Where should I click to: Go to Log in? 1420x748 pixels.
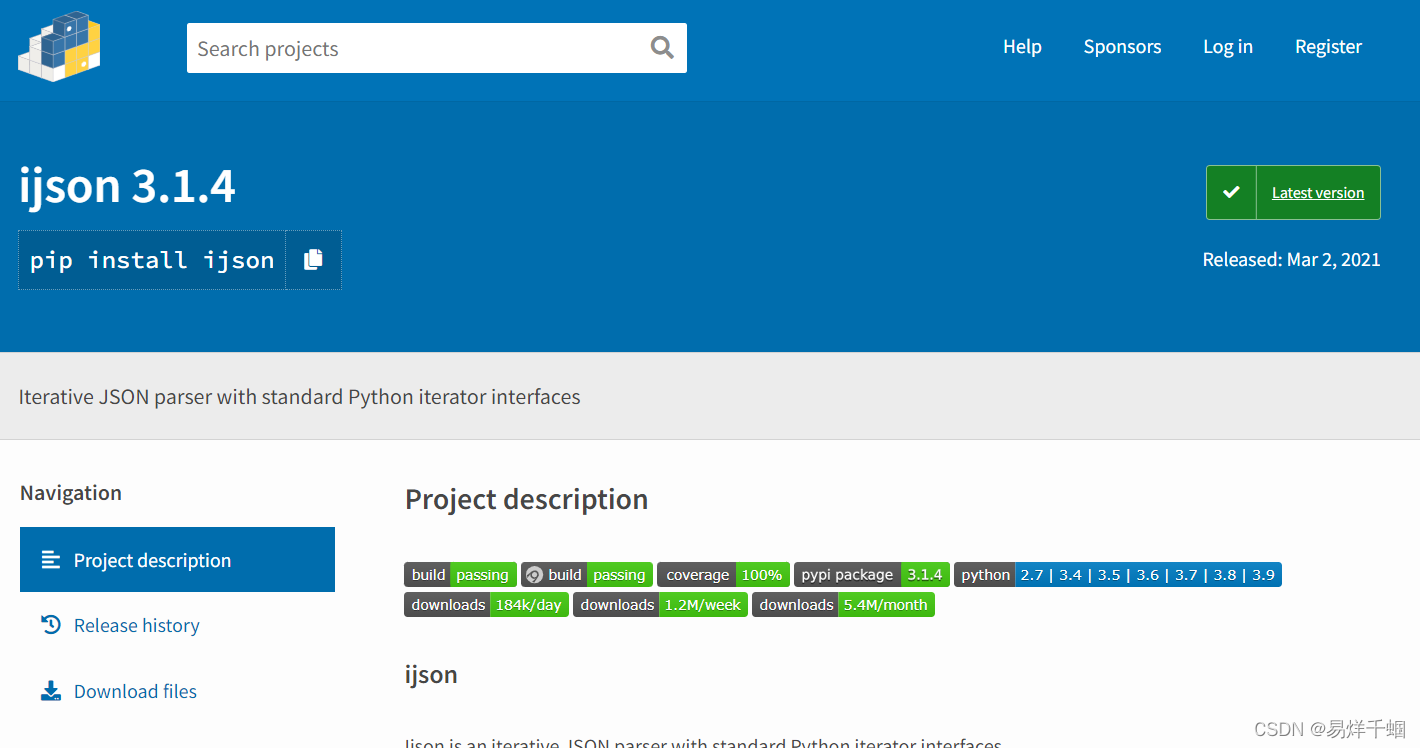pyautogui.click(x=1227, y=46)
